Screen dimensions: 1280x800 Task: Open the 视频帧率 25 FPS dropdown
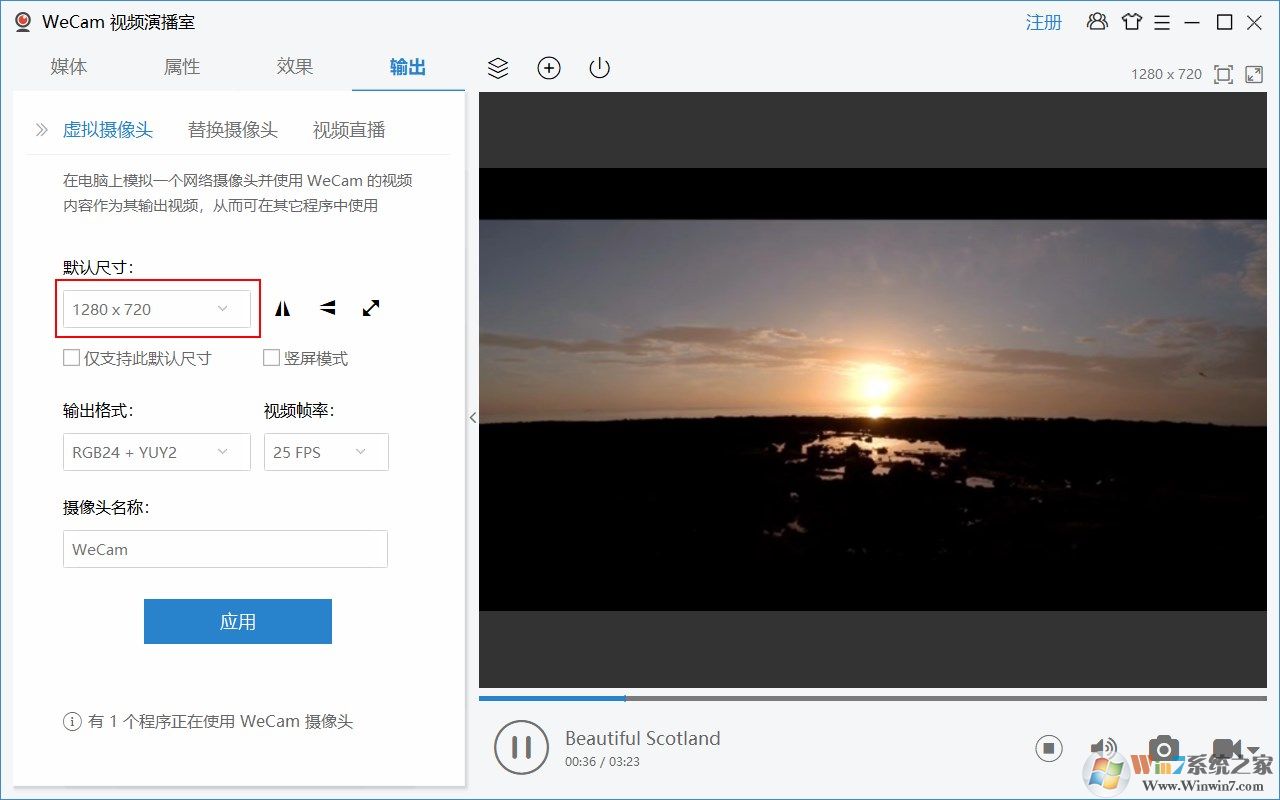click(326, 452)
